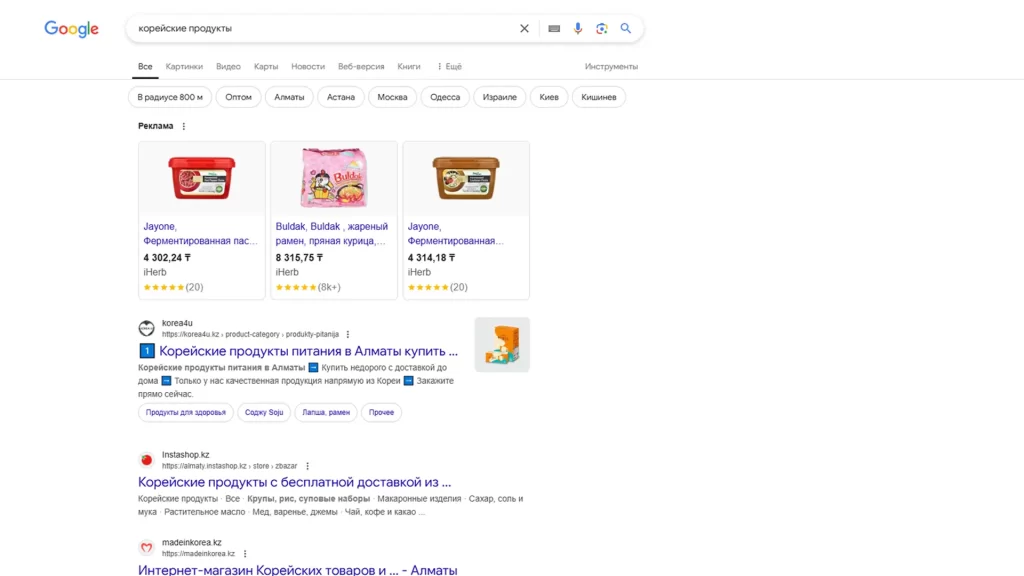Click the blue magnifier search icon

(x=626, y=28)
